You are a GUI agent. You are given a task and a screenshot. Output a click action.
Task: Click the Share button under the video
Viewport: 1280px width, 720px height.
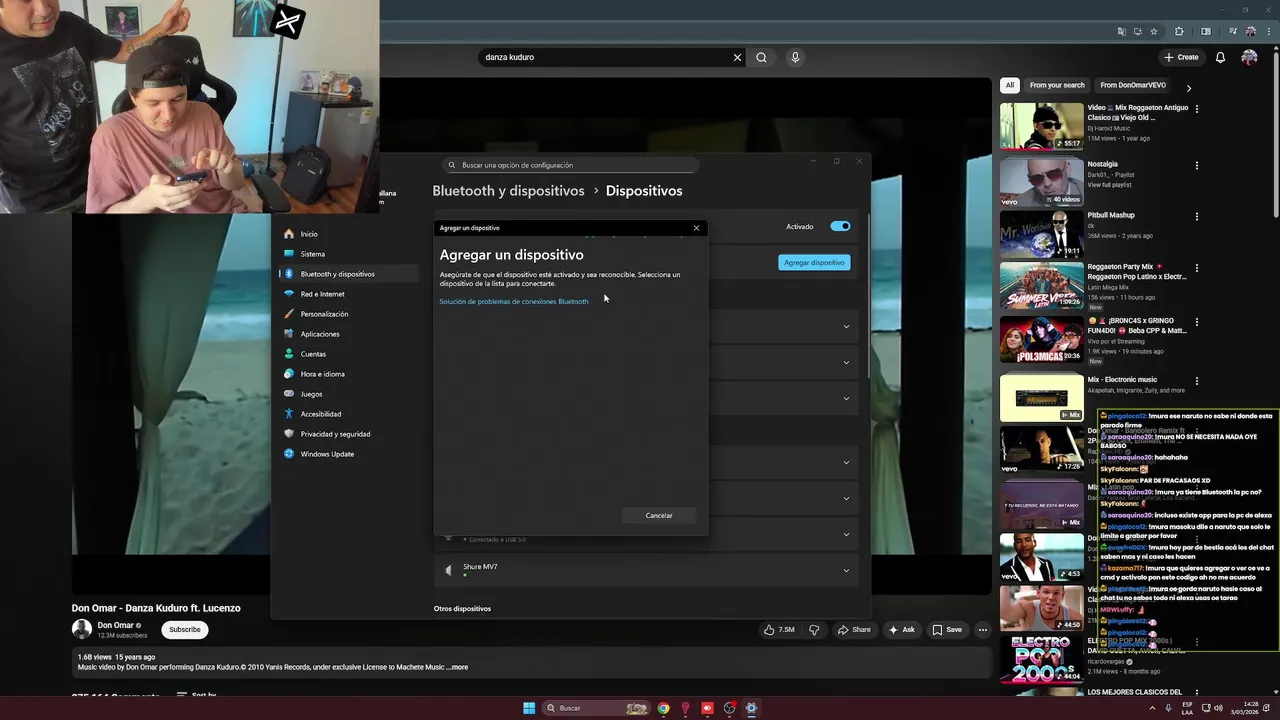[x=854, y=629]
